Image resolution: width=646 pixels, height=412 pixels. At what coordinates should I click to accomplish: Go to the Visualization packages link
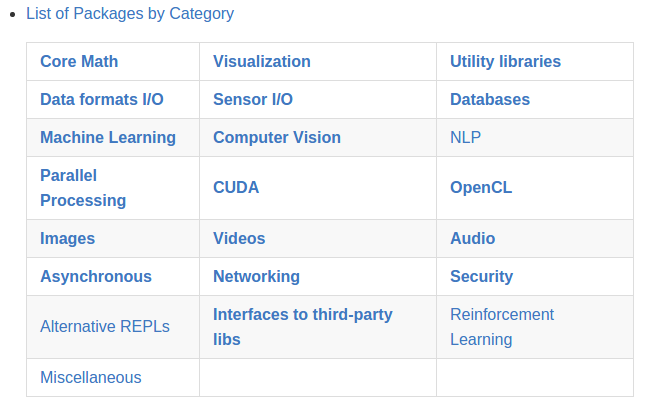262,61
